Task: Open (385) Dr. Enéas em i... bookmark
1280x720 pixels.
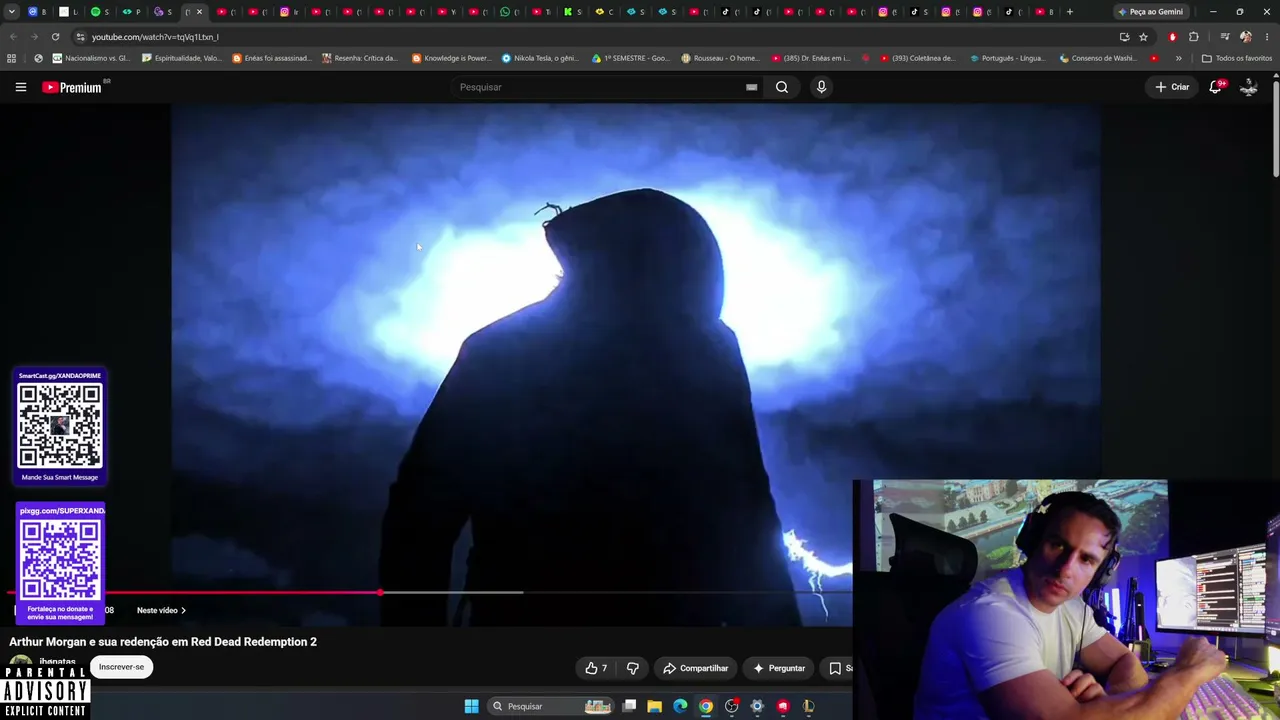Action: [811, 58]
